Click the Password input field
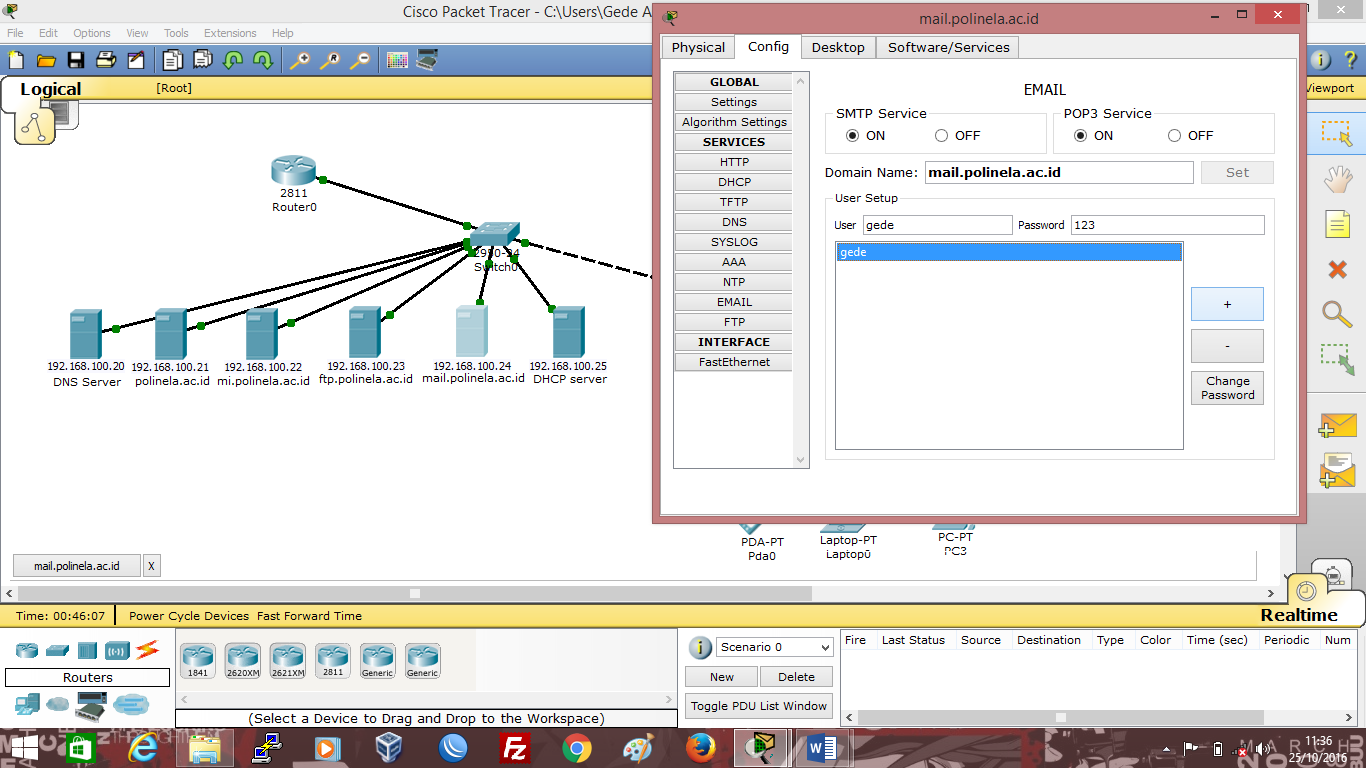 tap(1167, 225)
